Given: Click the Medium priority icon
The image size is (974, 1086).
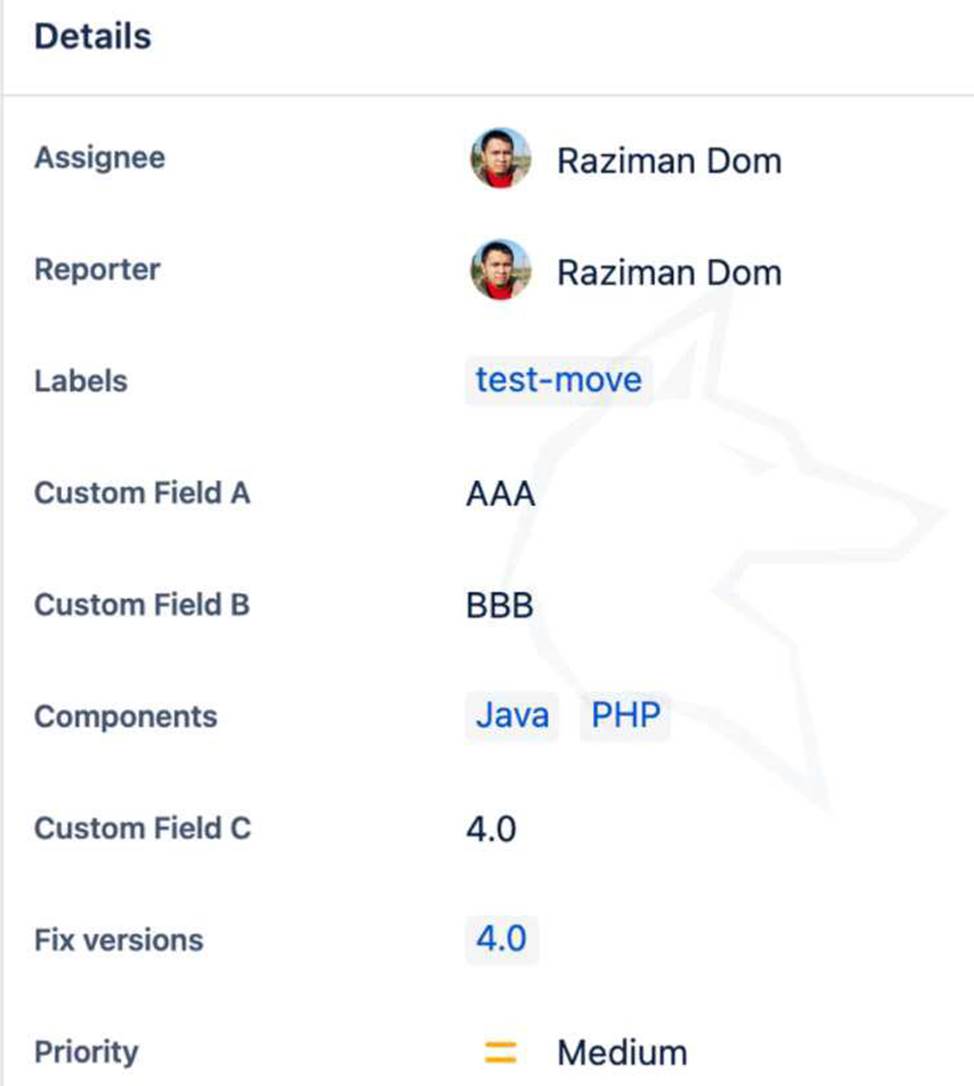Looking at the screenshot, I should click(500, 1052).
